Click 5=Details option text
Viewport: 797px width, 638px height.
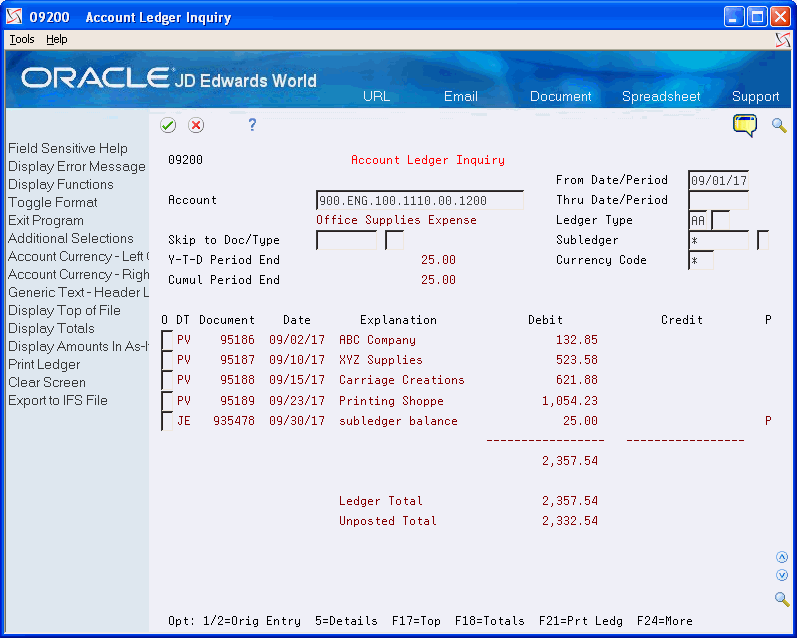(346, 621)
